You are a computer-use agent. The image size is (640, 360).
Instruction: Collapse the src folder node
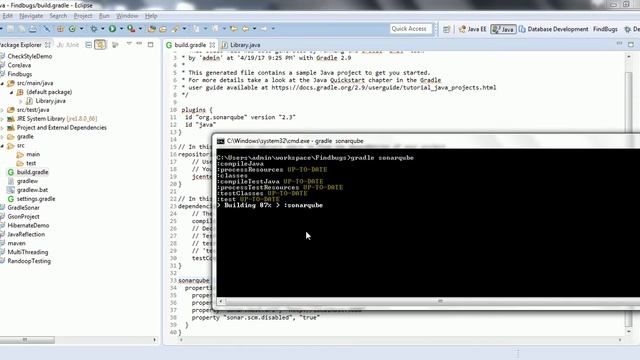pos(2,146)
